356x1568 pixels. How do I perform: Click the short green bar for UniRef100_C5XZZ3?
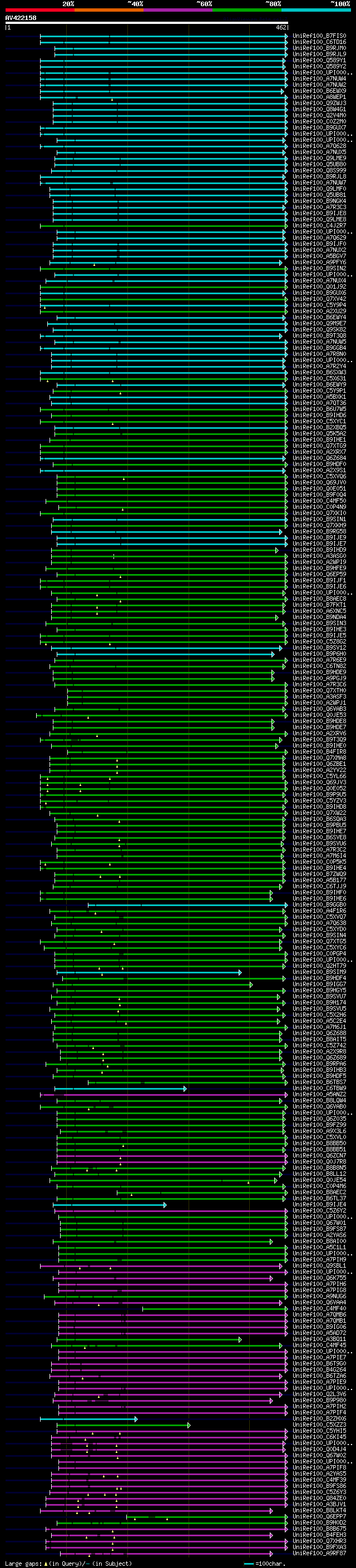(123, 1425)
